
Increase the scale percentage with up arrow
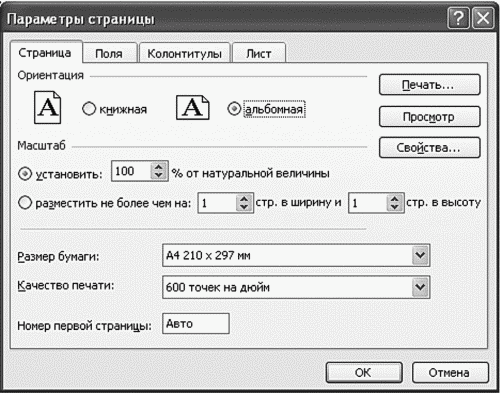point(159,167)
